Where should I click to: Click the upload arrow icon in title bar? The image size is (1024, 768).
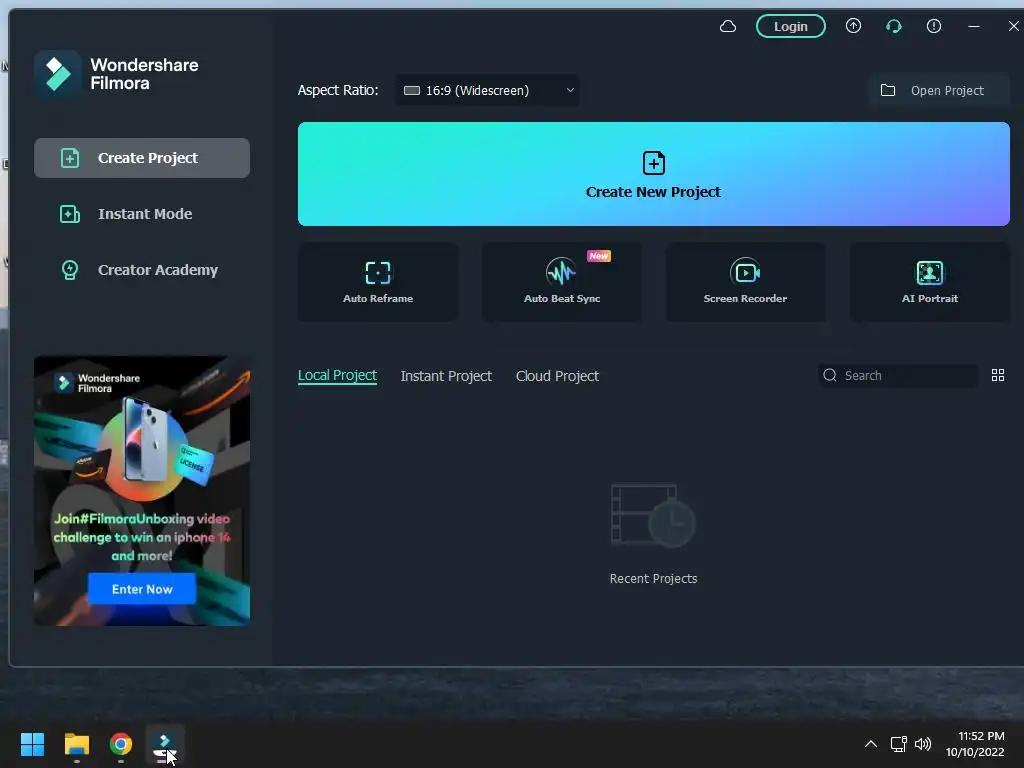click(x=853, y=25)
